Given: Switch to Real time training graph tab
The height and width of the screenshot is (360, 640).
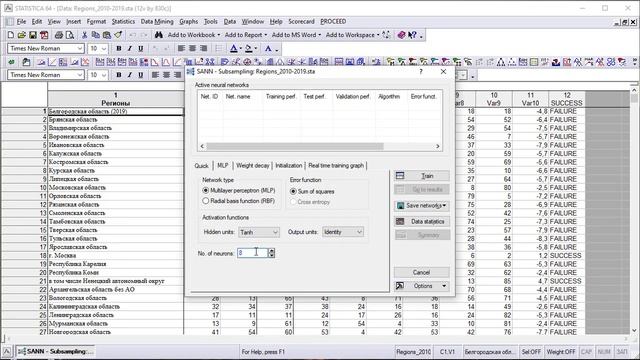Looking at the screenshot, I should [336, 165].
